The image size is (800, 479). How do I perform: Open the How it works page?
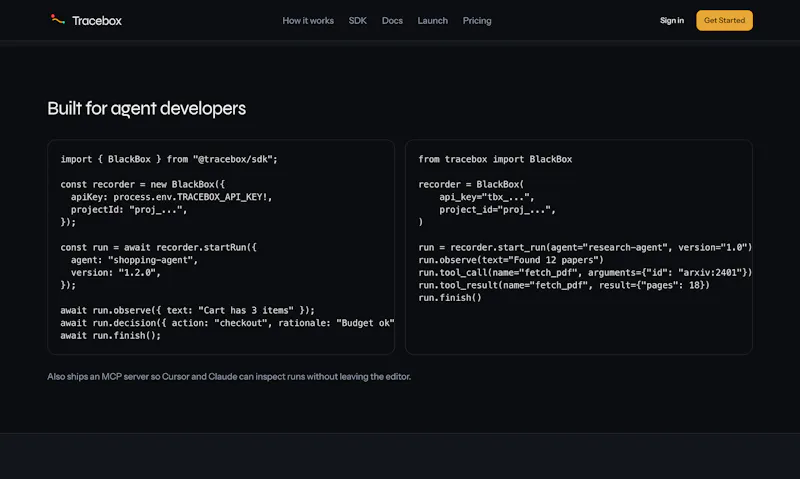(308, 21)
